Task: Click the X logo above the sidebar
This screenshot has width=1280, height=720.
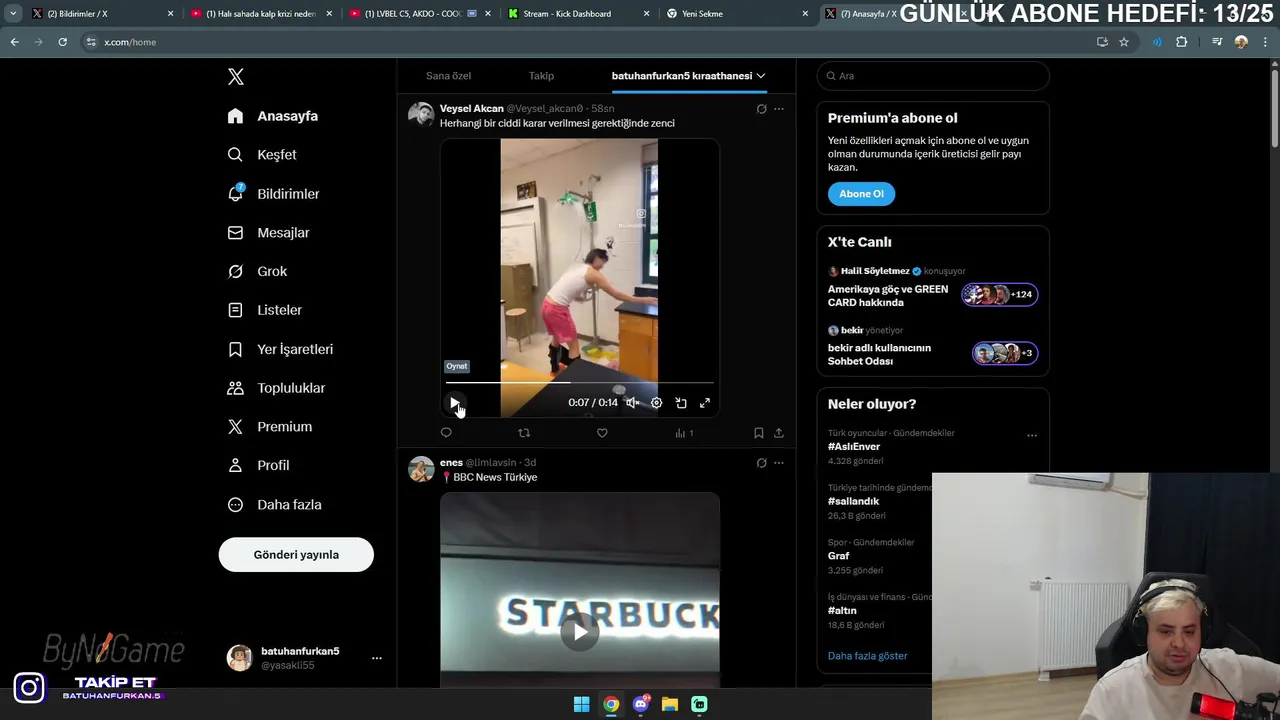Action: pos(235,77)
